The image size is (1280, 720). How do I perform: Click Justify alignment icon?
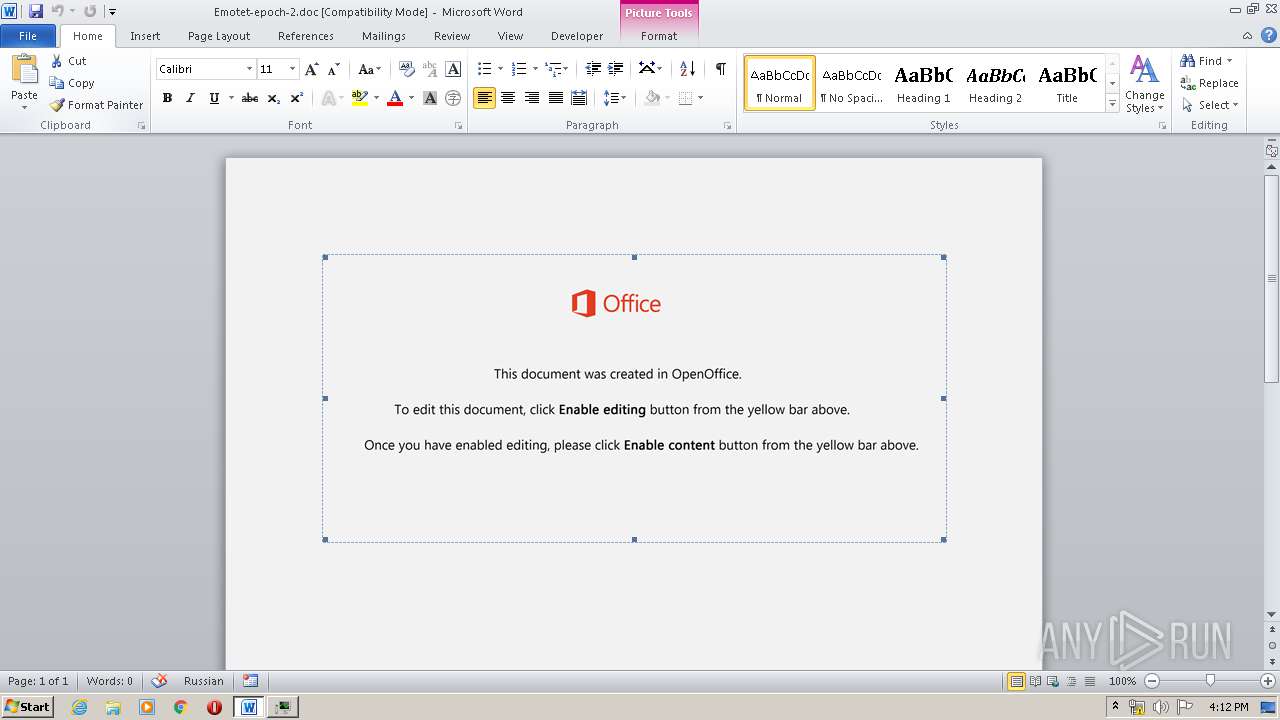click(x=555, y=98)
